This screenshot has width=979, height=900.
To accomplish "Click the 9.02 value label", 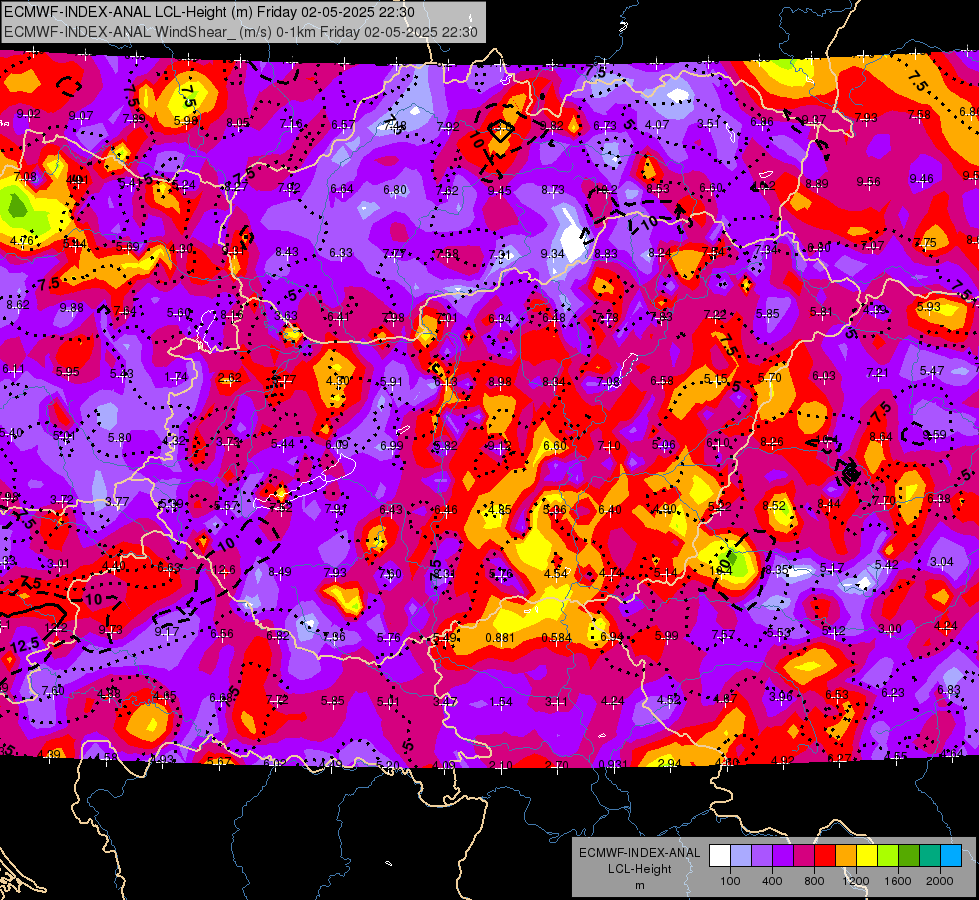I will [x=29, y=114].
